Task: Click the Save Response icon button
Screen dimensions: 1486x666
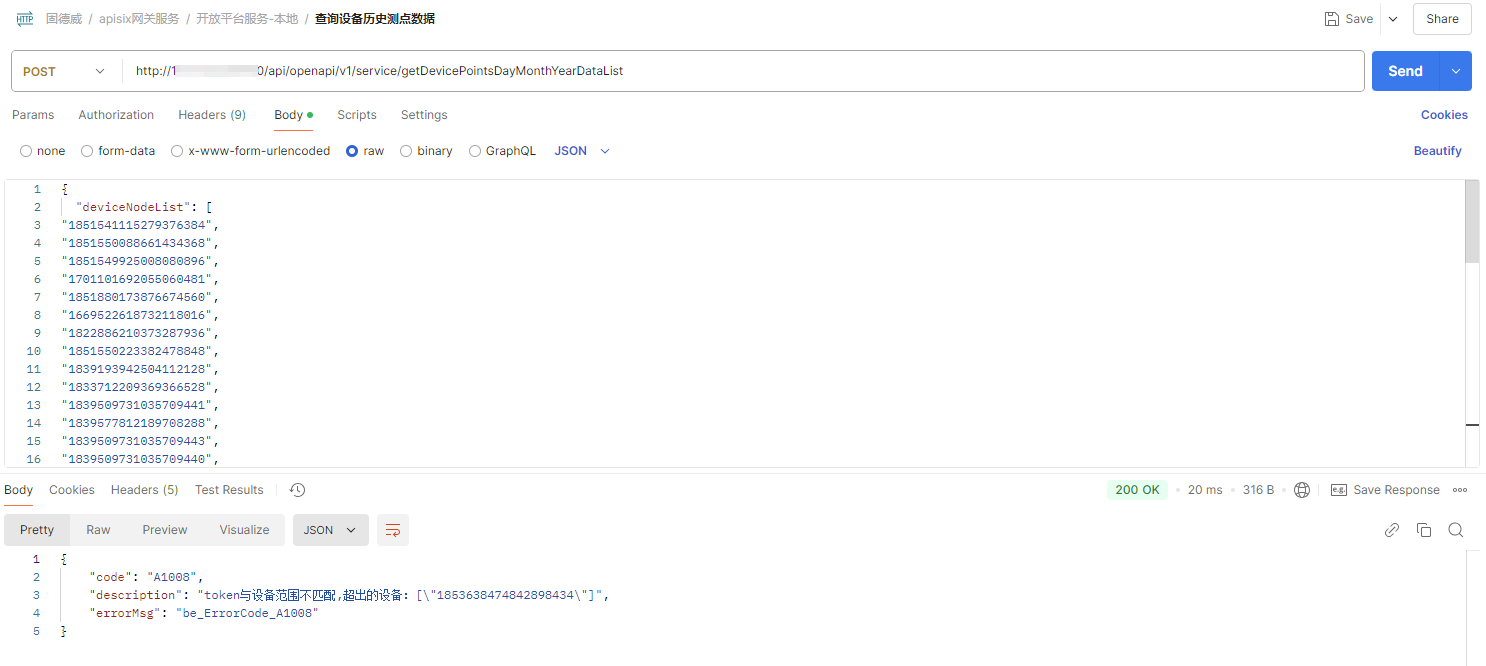Action: click(1338, 490)
